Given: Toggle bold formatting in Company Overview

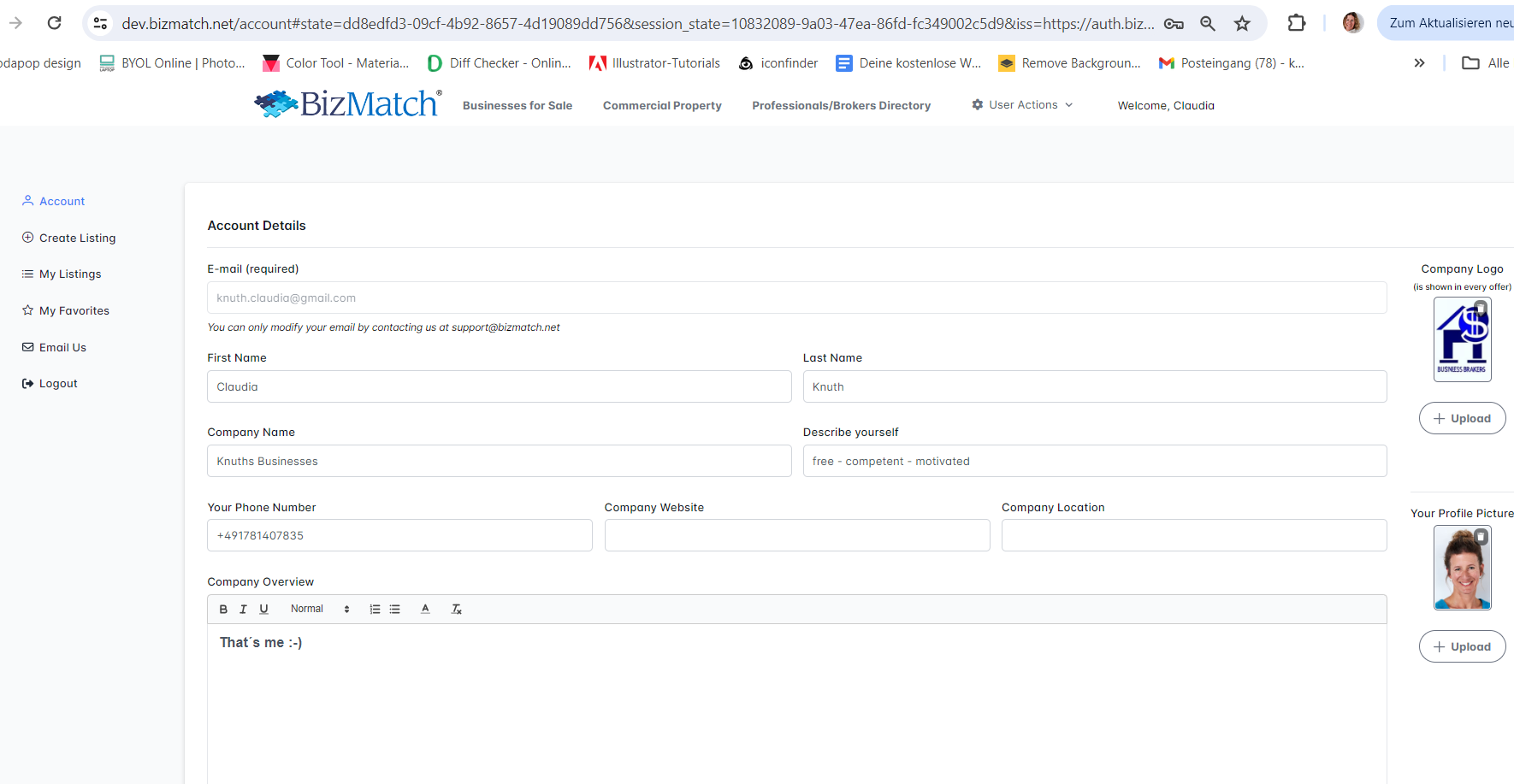Looking at the screenshot, I should coord(223,610).
